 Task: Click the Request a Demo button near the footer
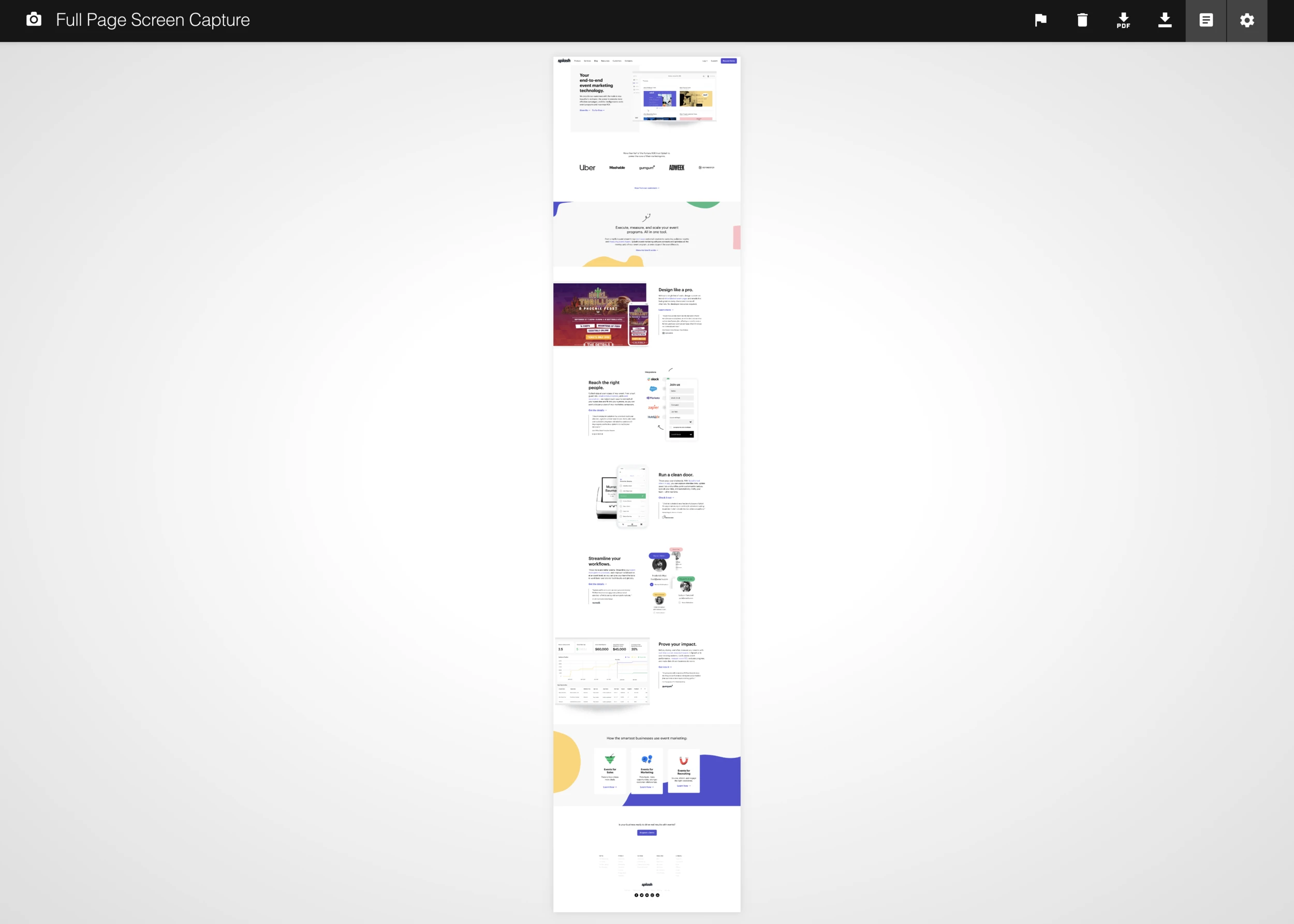pos(646,832)
